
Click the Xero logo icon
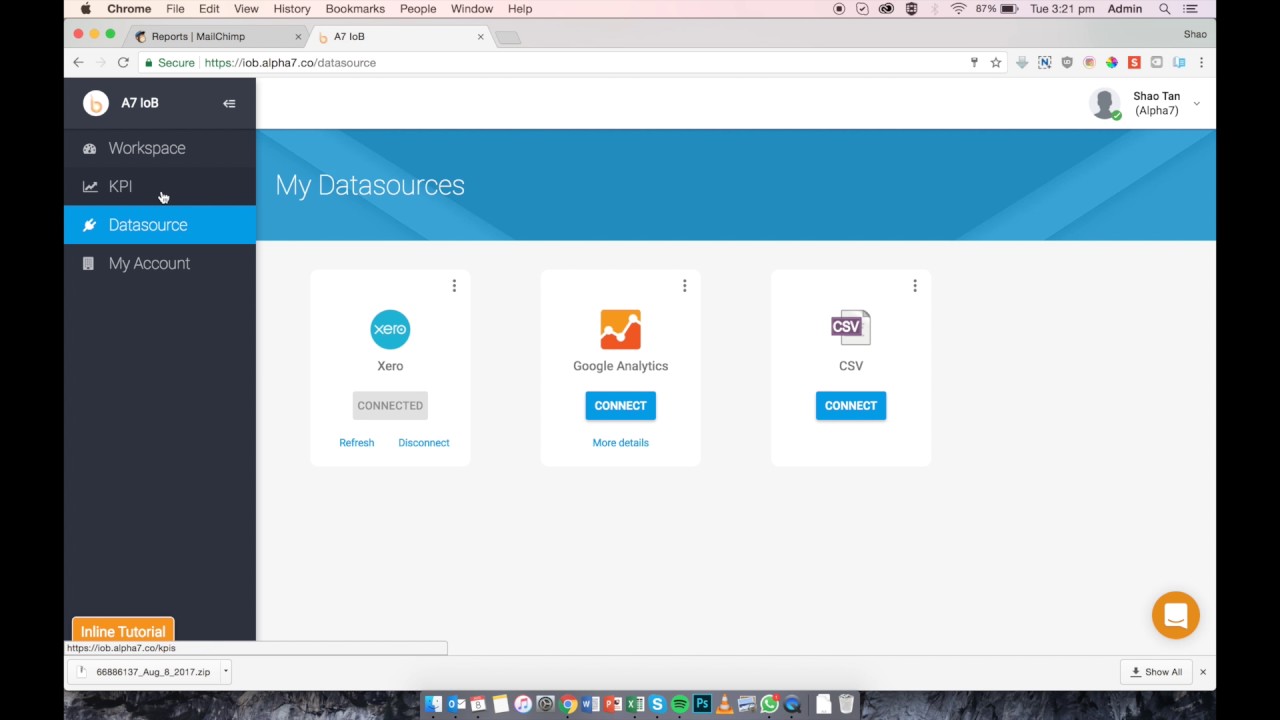(390, 329)
